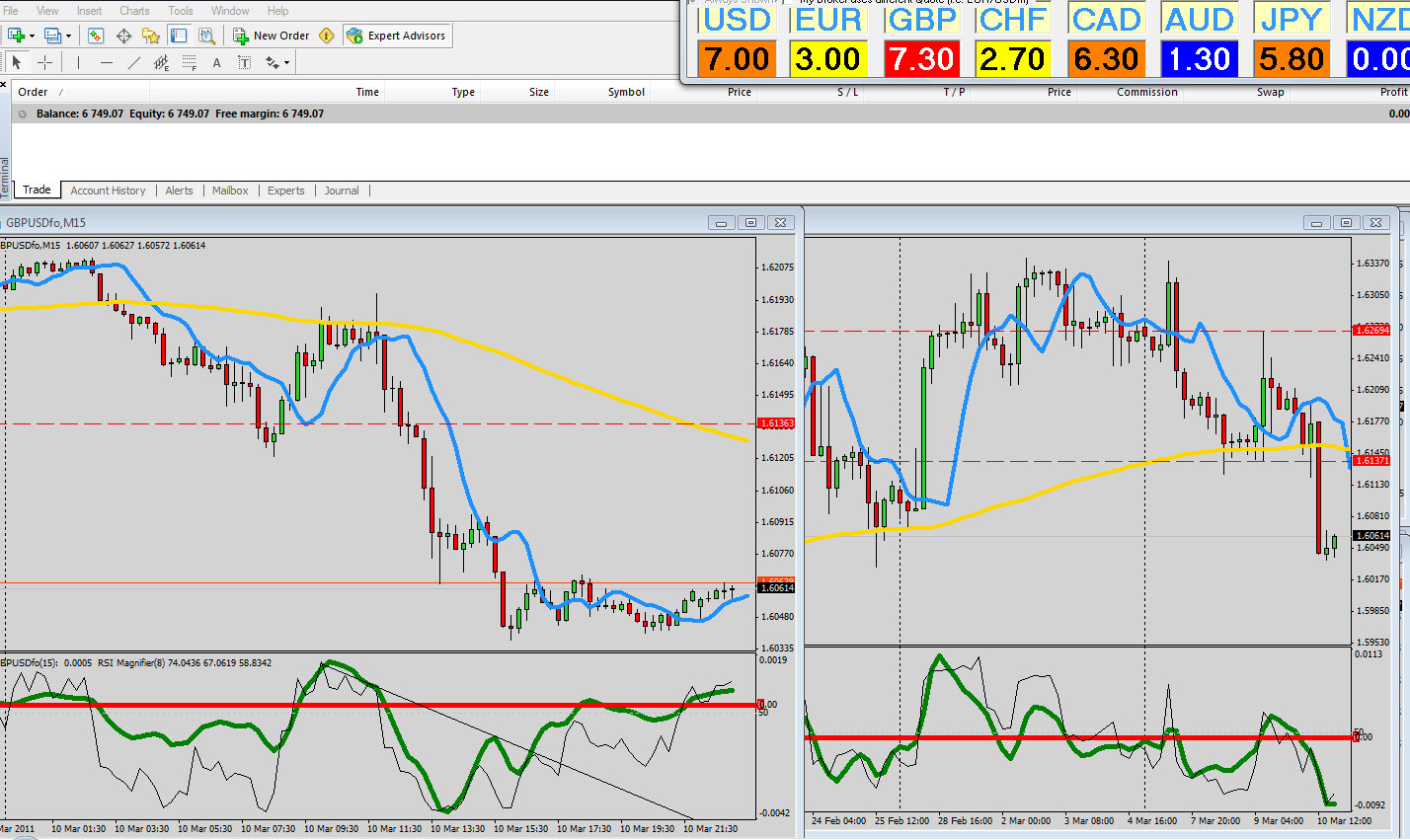Viewport: 1410px width, 840px height.
Task: Click the New Order button
Action: [x=272, y=36]
